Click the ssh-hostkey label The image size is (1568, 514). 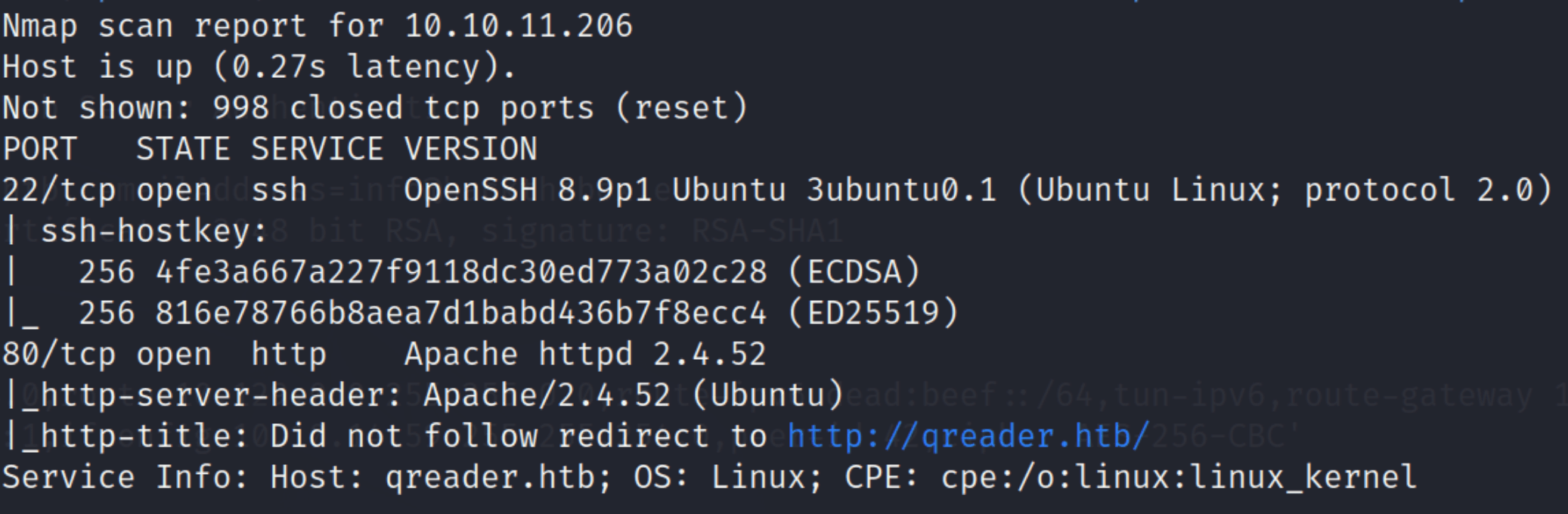154,231
